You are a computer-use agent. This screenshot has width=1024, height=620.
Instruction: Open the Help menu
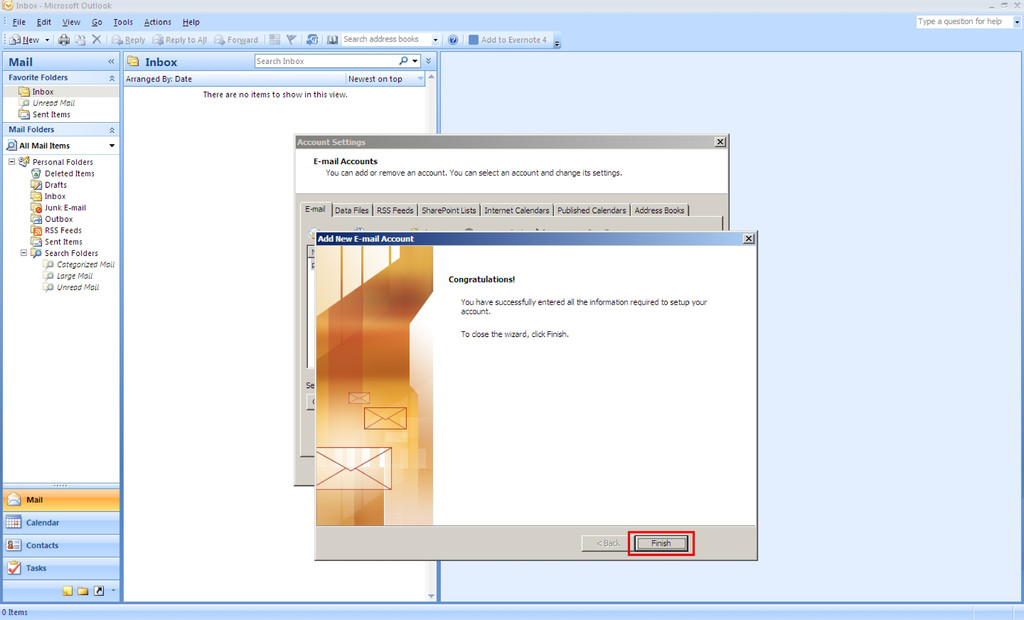pyautogui.click(x=191, y=22)
